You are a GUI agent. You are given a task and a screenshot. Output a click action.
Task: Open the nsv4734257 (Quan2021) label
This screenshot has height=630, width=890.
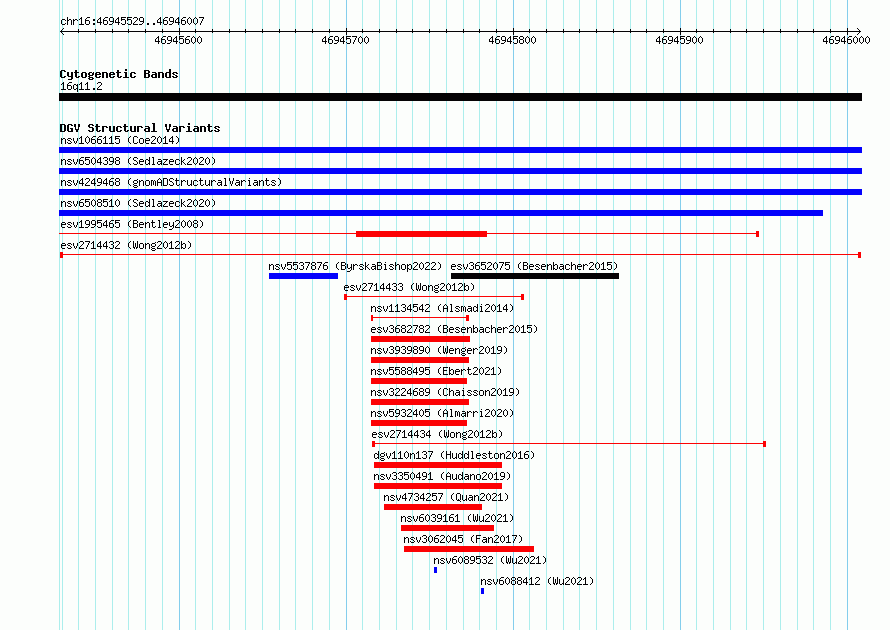pyautogui.click(x=446, y=497)
